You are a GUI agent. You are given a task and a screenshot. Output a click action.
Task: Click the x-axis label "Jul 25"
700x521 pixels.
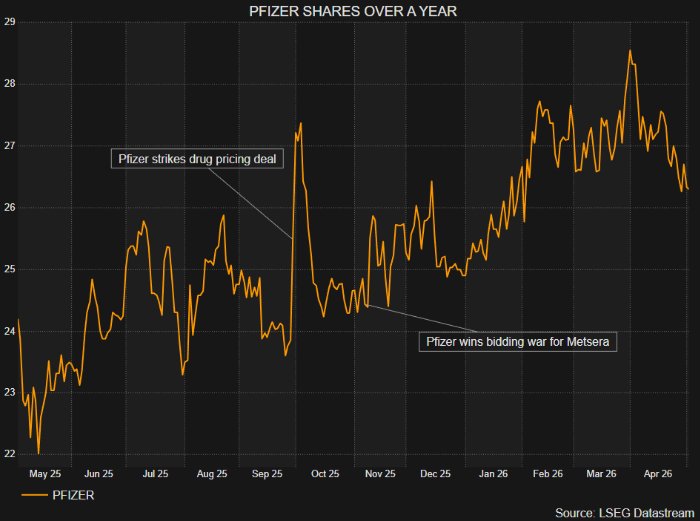(155, 474)
